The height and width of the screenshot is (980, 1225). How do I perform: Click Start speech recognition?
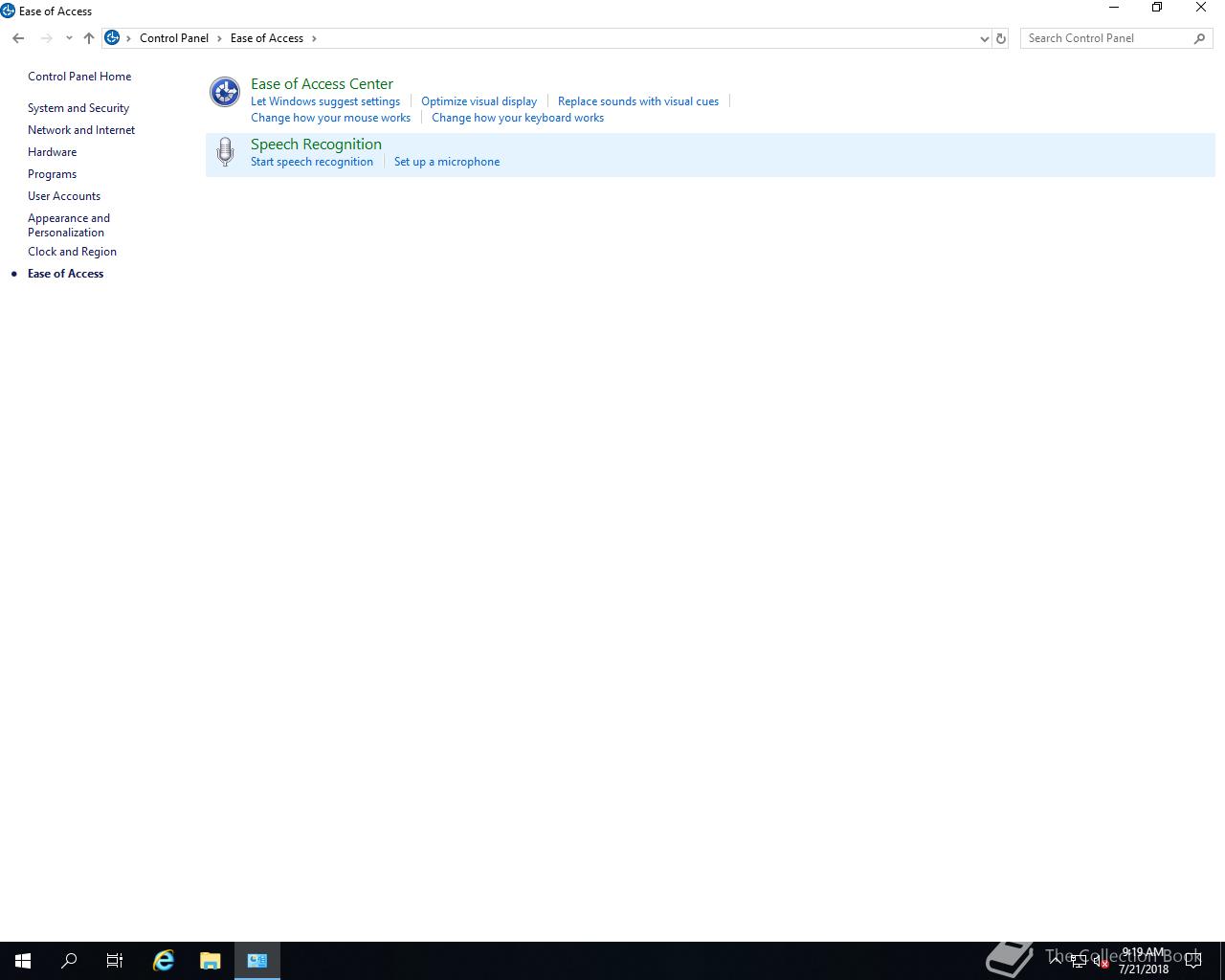312,162
